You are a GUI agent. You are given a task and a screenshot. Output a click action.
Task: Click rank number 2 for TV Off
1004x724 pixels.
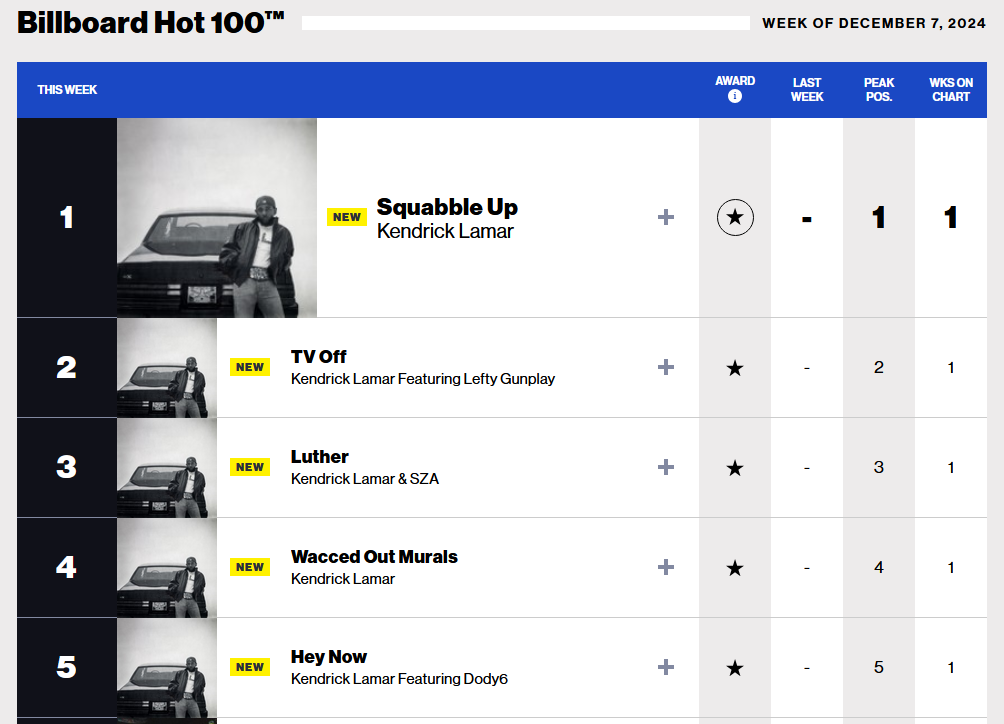pos(67,367)
